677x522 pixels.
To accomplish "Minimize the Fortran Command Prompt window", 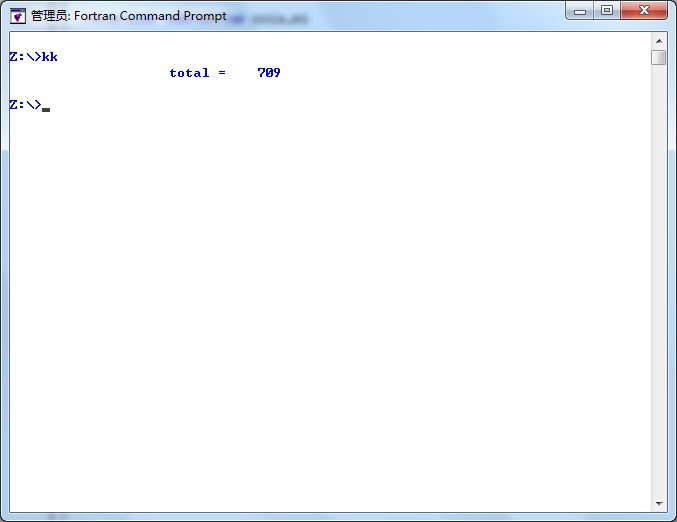I will pyautogui.click(x=580, y=11).
